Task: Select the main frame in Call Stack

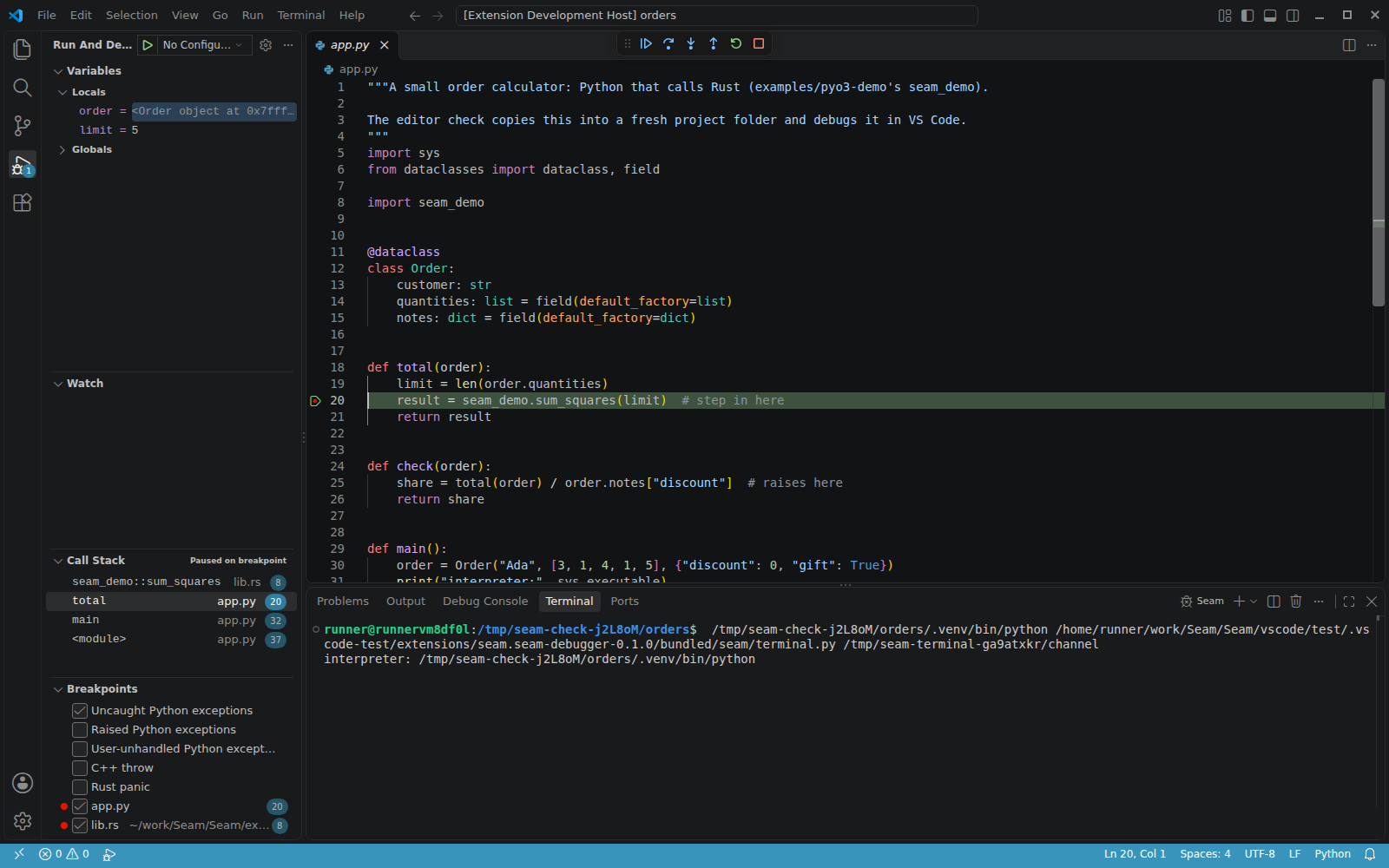Action: pos(172,620)
